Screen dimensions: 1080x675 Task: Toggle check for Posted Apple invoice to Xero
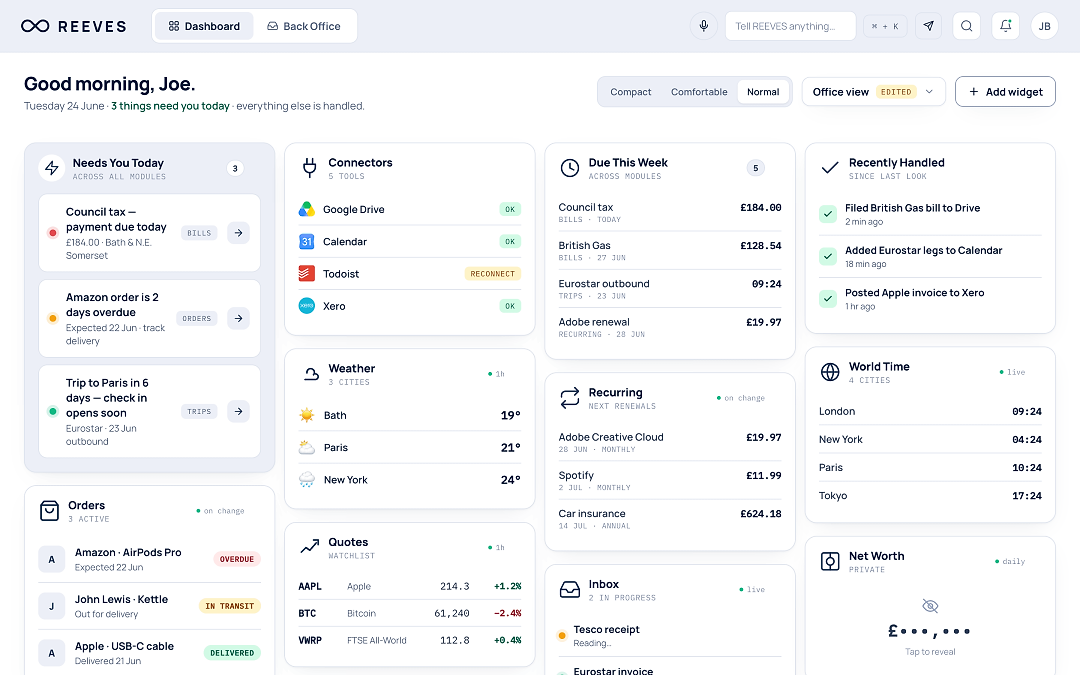point(828,298)
